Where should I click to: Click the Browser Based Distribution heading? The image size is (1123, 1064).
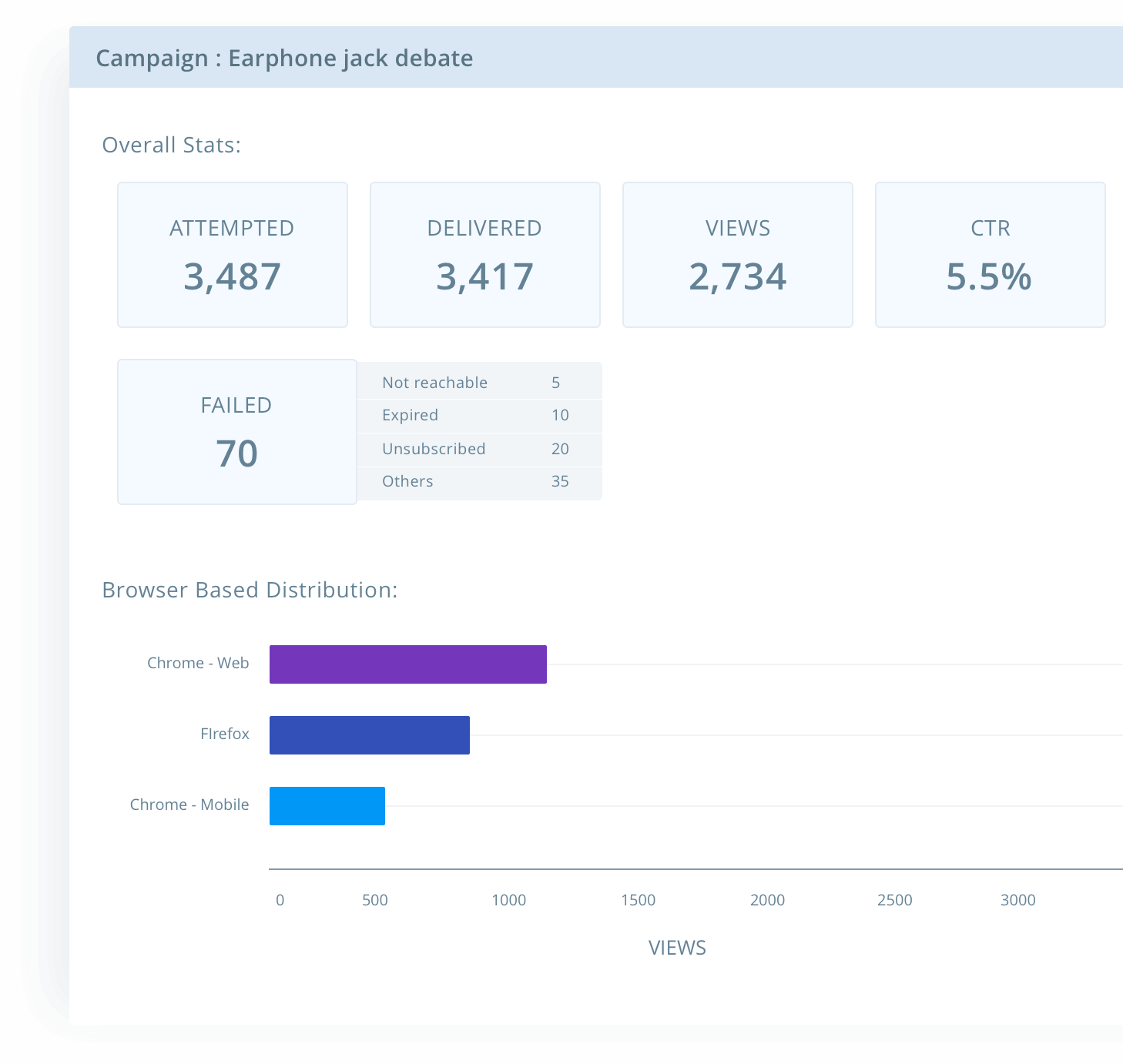[250, 590]
